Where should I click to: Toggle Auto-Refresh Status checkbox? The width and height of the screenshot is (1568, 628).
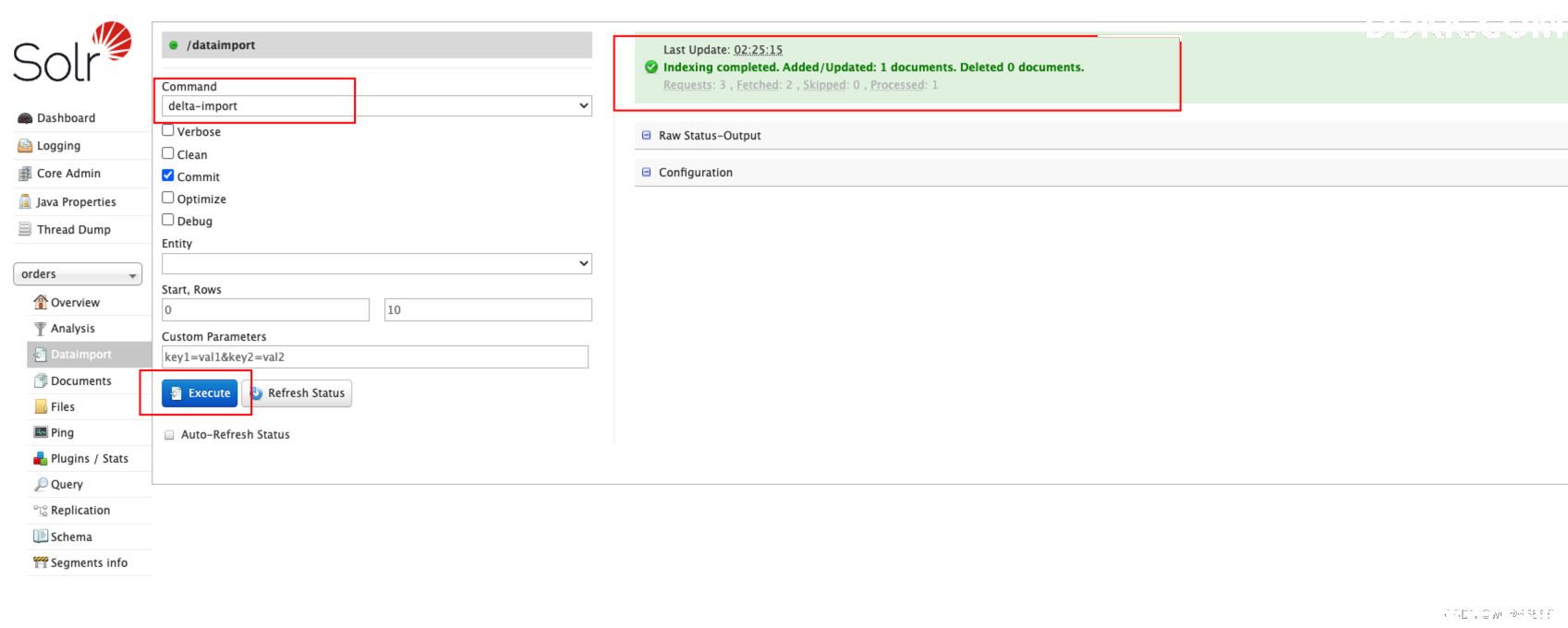point(169,435)
